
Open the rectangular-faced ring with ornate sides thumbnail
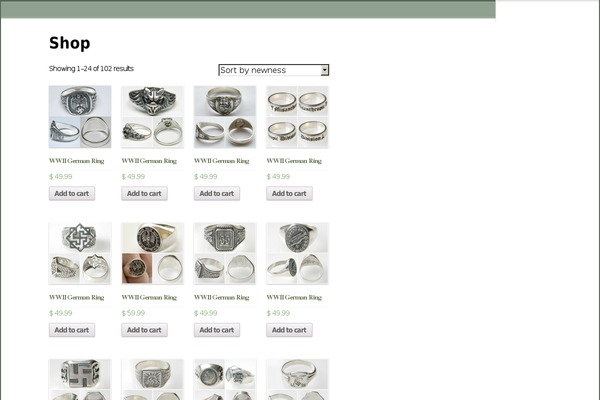click(x=225, y=253)
